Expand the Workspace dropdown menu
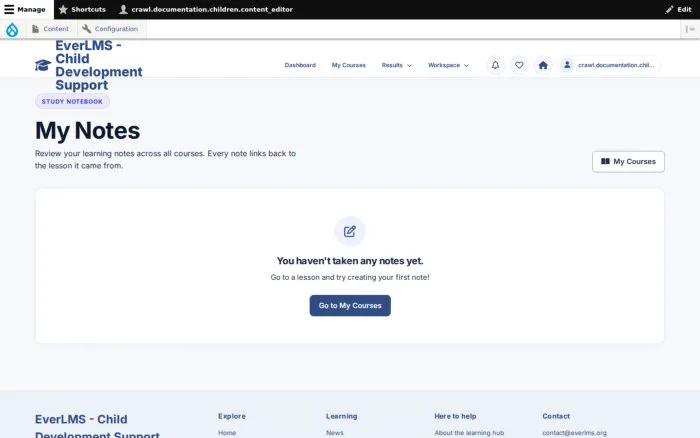This screenshot has height=438, width=700. (x=448, y=65)
